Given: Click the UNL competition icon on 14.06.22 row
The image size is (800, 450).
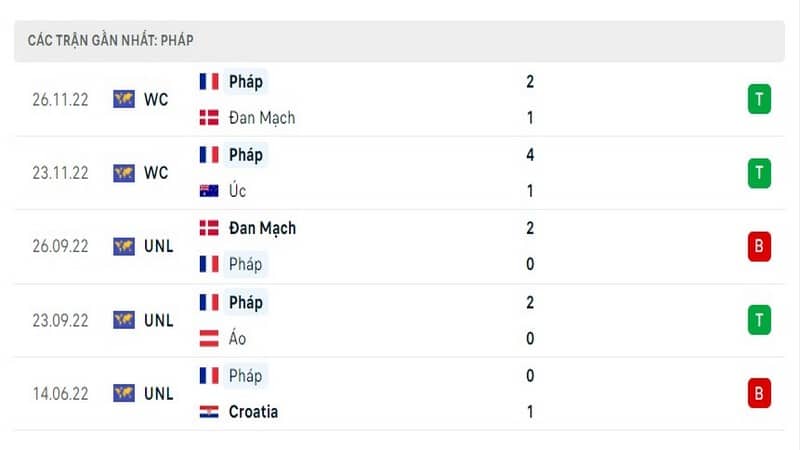Looking at the screenshot, I should (124, 393).
